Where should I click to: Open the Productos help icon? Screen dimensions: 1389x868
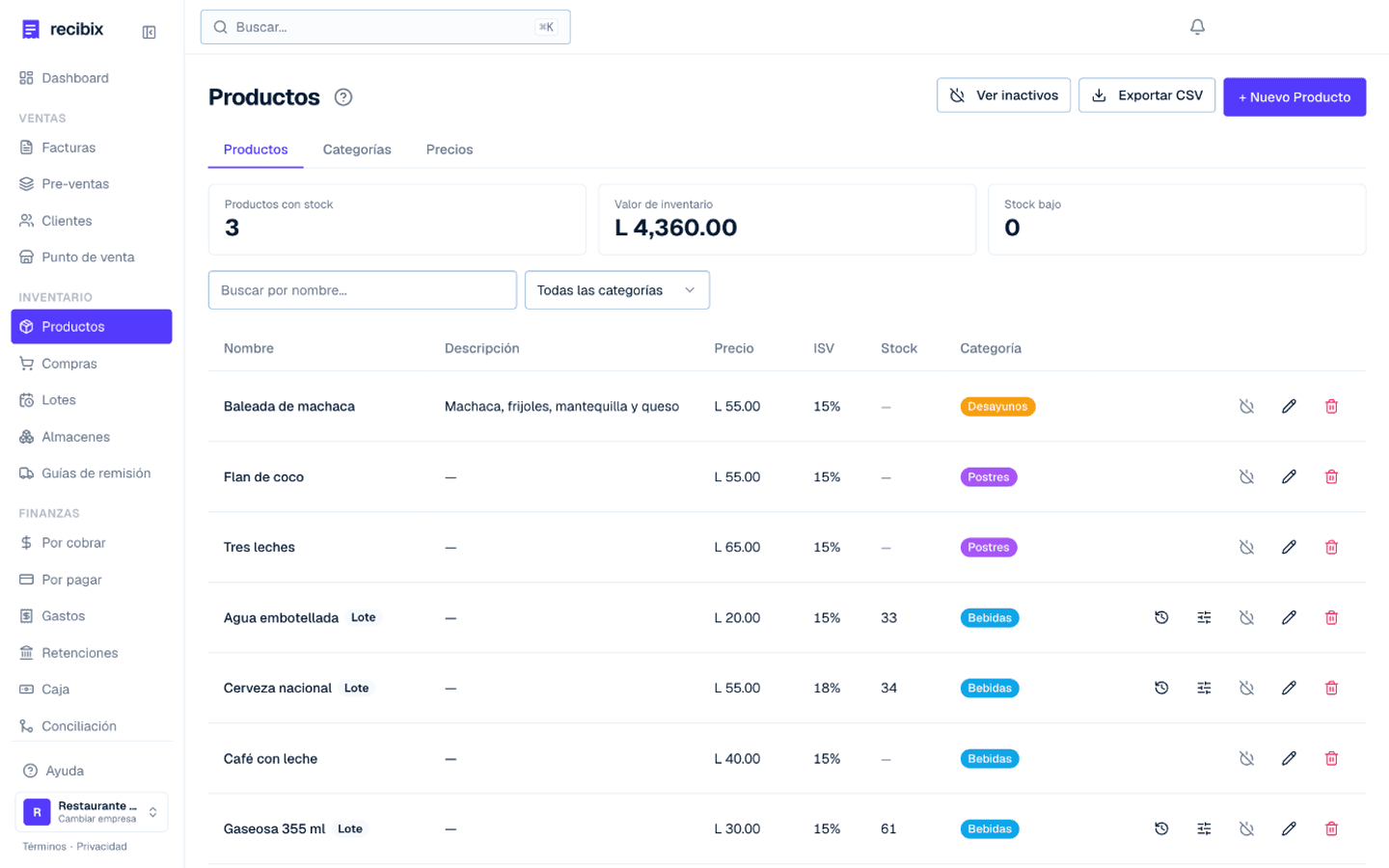(343, 97)
